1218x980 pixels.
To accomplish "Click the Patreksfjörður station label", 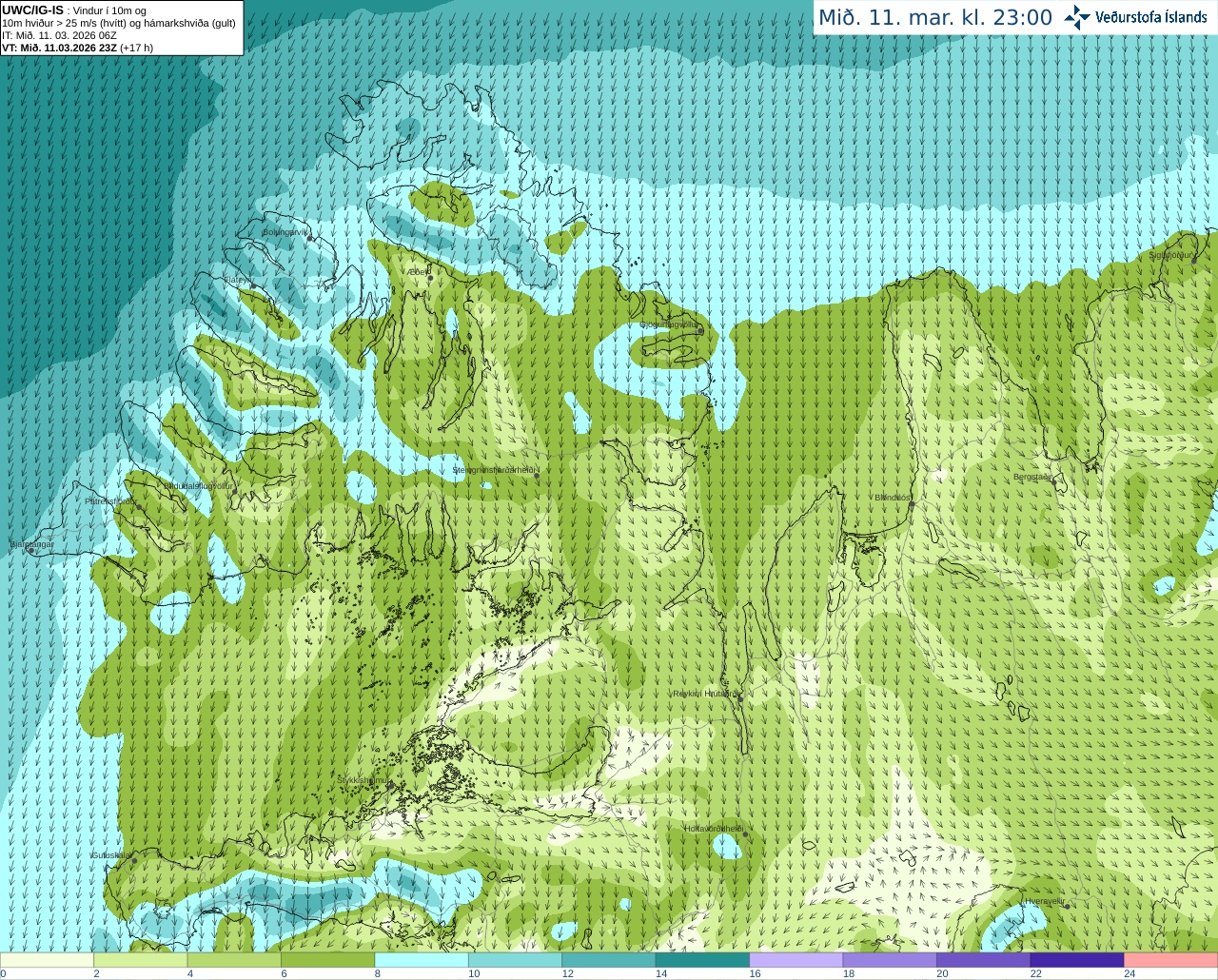I will click(110, 500).
